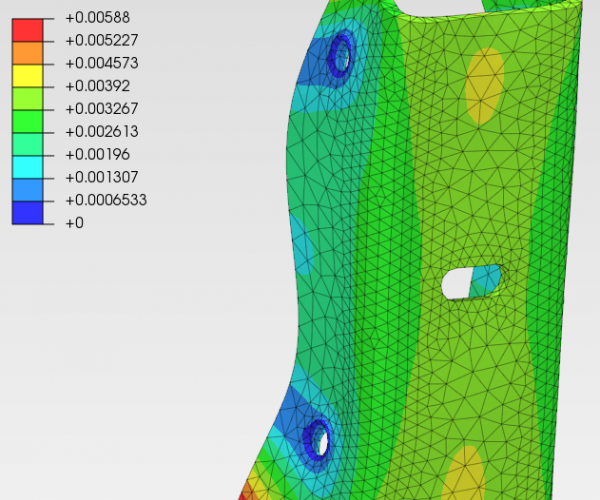The height and width of the screenshot is (500, 600).
Task: Click the oblong slot in the model
Action: pyautogui.click(x=471, y=282)
